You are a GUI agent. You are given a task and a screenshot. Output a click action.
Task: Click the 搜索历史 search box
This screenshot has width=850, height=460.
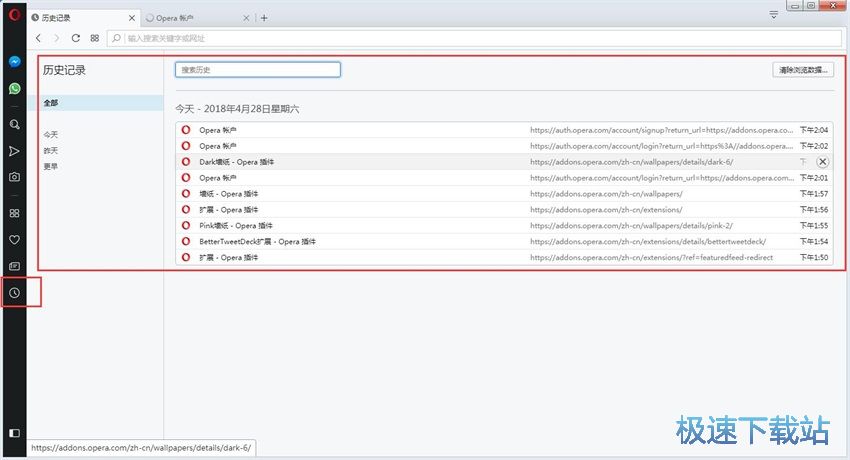[257, 70]
